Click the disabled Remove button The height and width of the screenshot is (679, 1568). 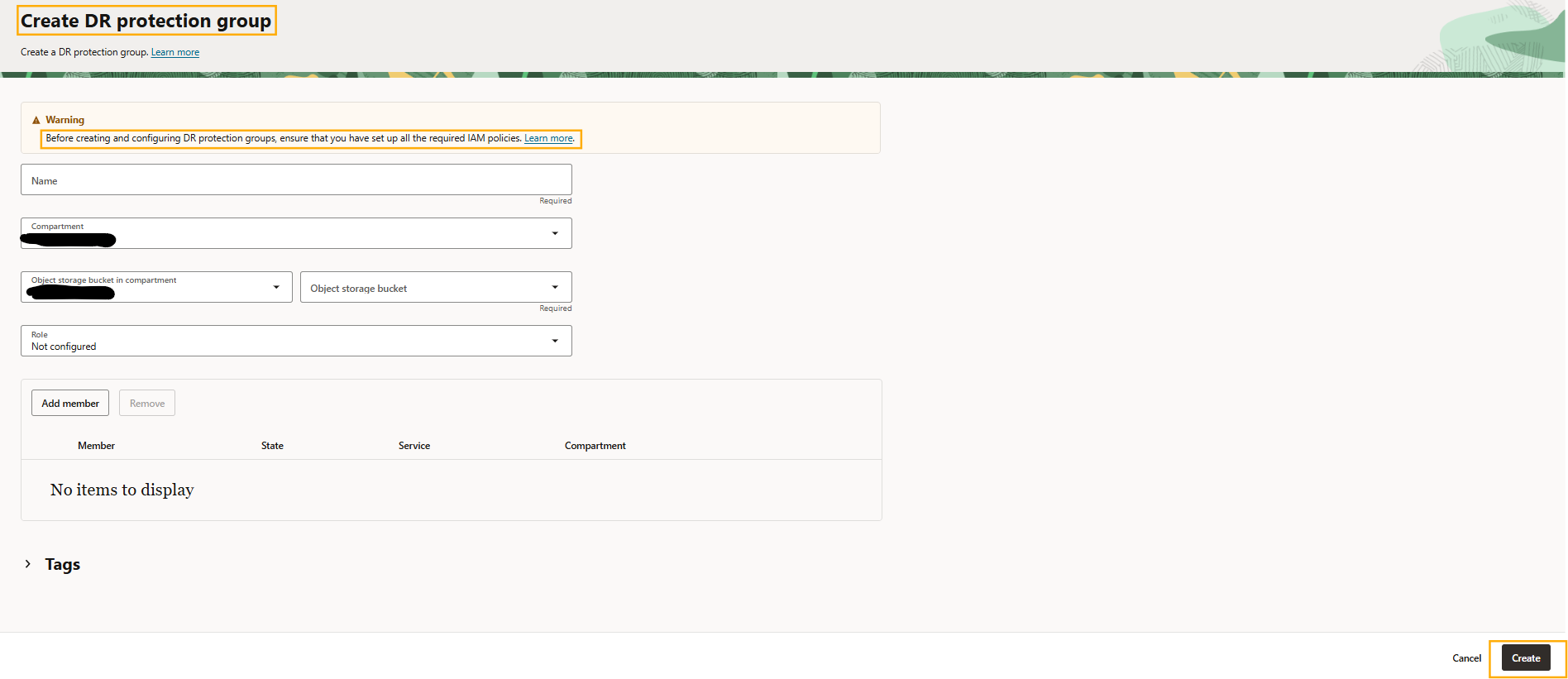[147, 403]
